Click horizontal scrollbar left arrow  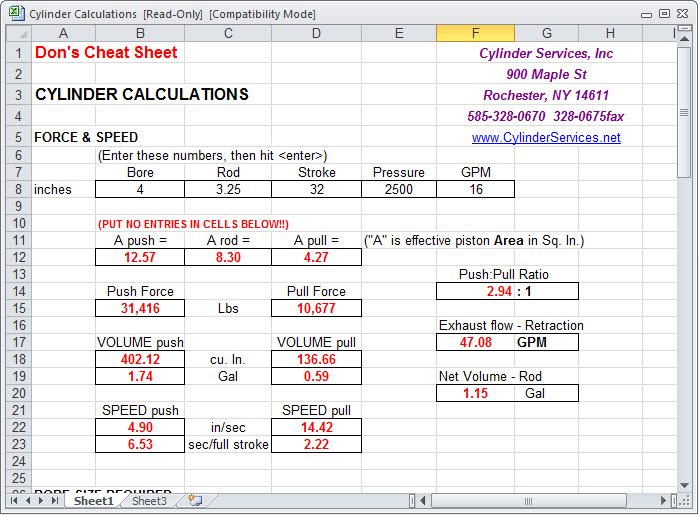pos(423,501)
